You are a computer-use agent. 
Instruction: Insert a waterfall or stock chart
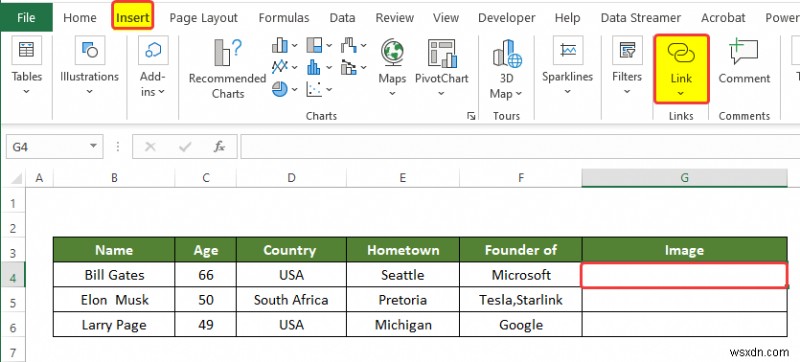[x=349, y=45]
